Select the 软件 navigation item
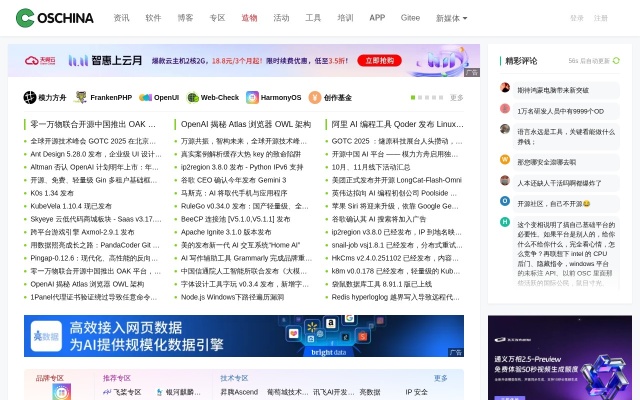 point(153,18)
